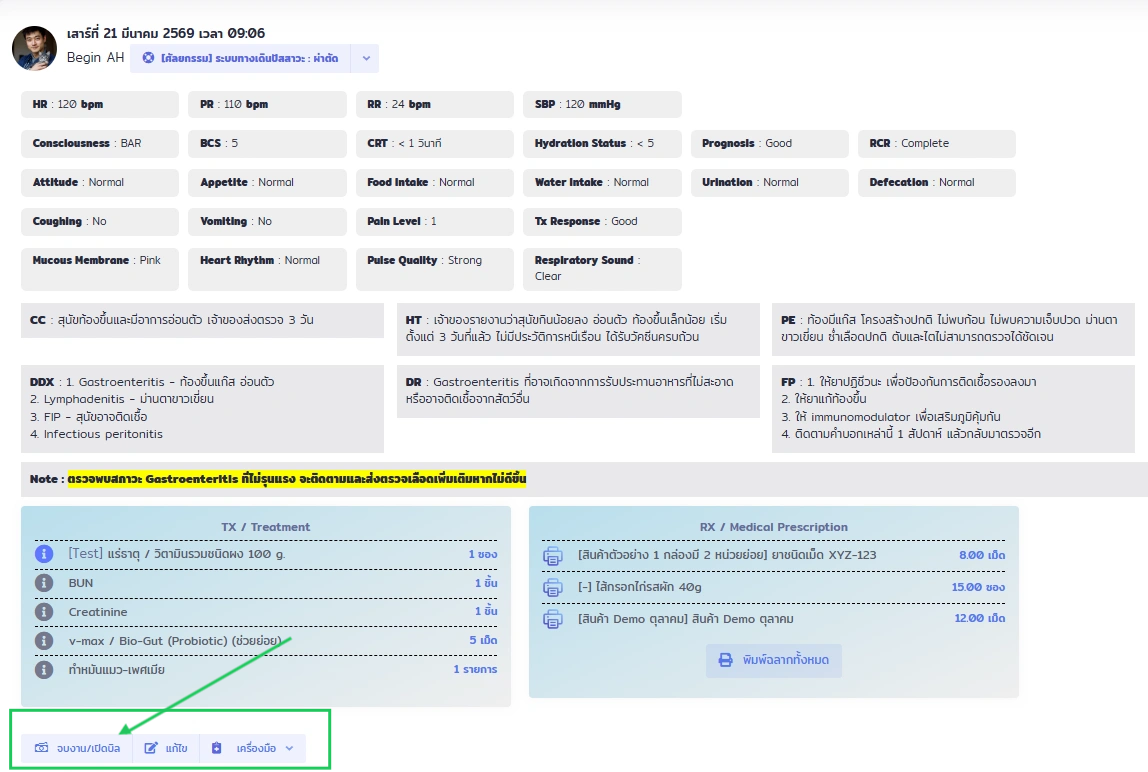Print label for ยาชนิดเม็ด XYZ-123

(553, 555)
